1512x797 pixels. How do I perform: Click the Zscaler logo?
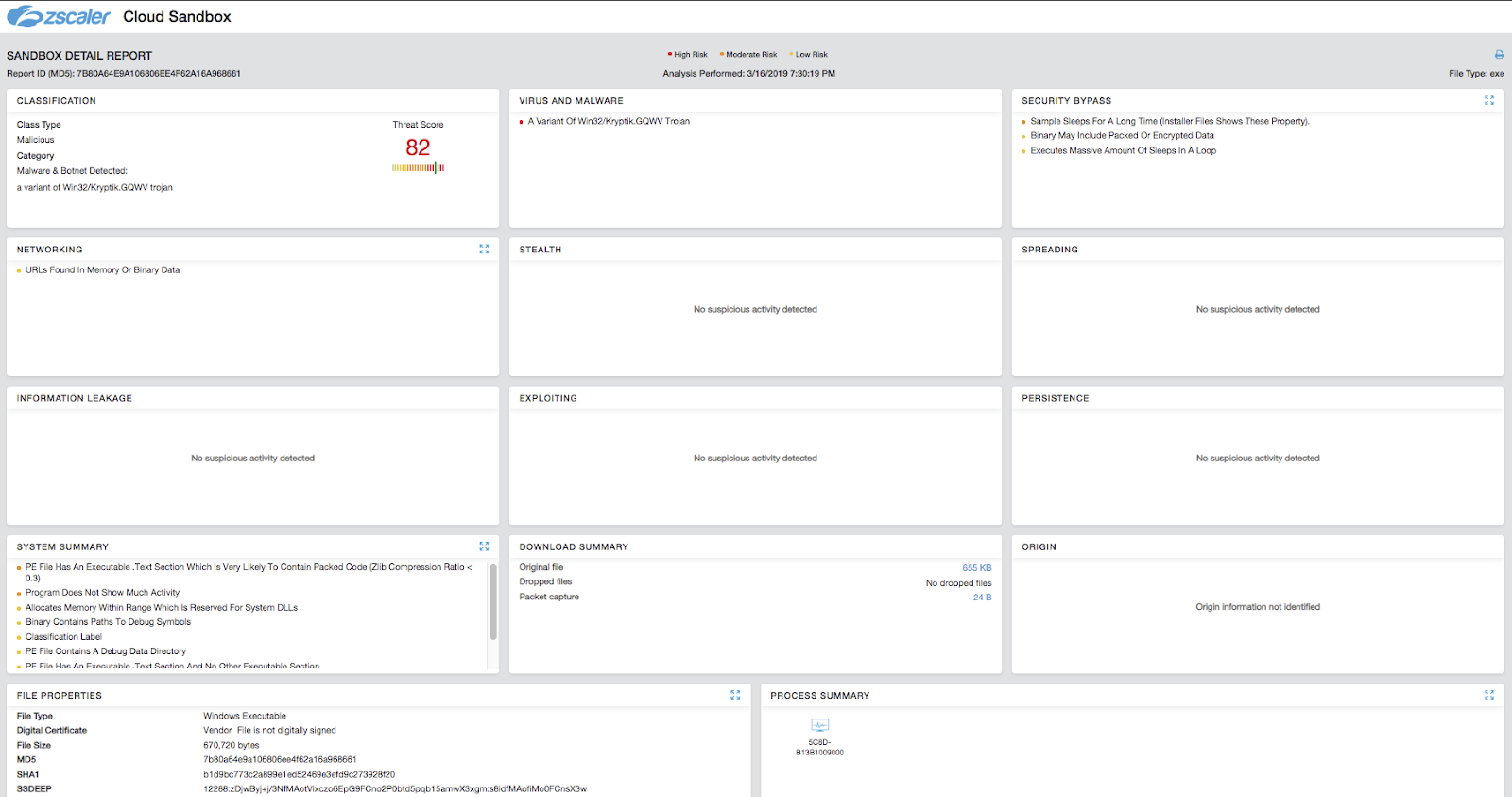click(59, 17)
